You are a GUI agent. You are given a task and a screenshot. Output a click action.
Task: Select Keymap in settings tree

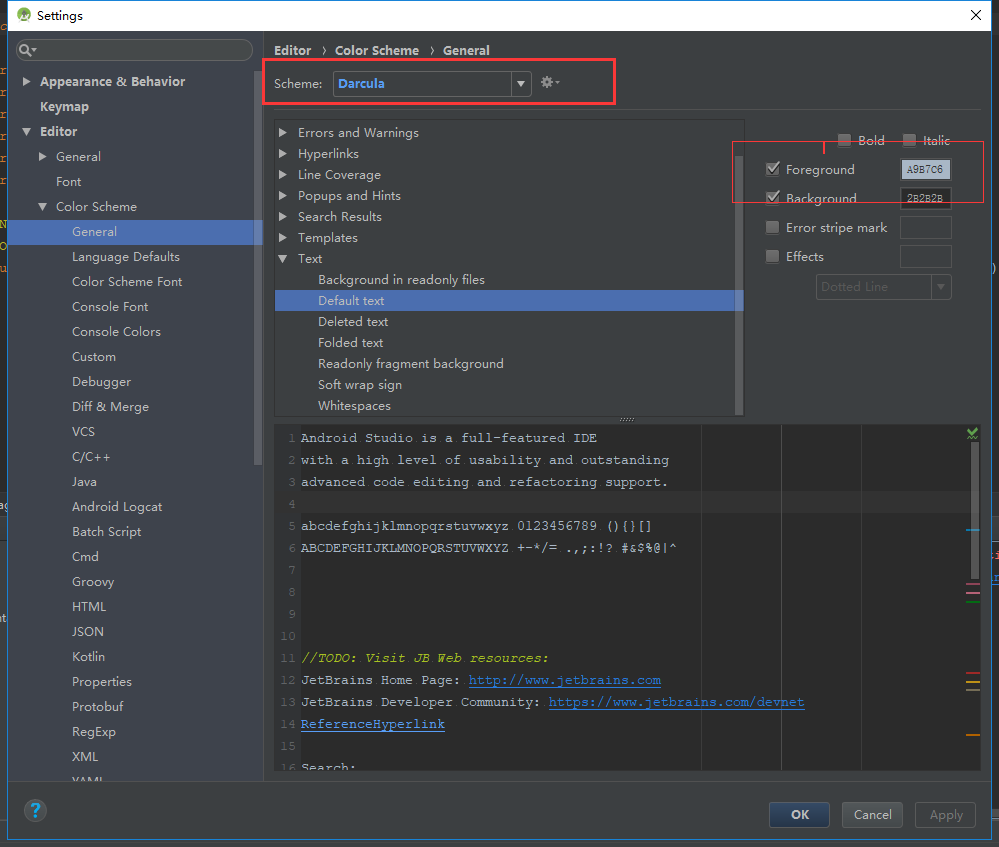coord(64,106)
